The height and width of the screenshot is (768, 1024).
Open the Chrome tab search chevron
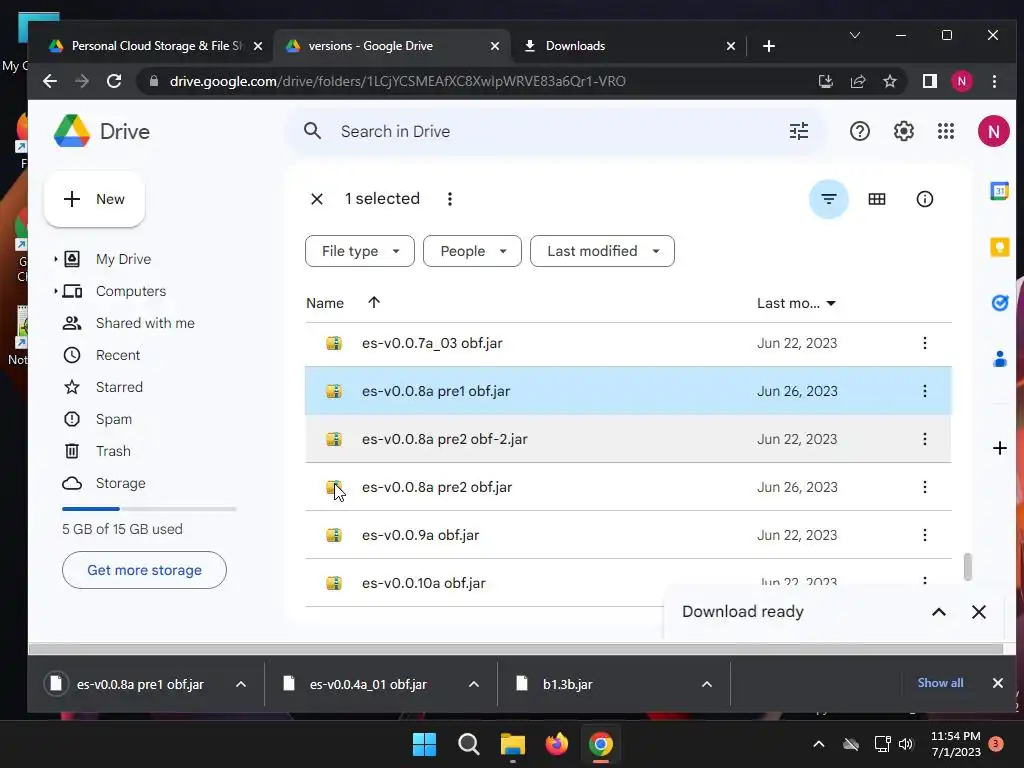point(854,35)
